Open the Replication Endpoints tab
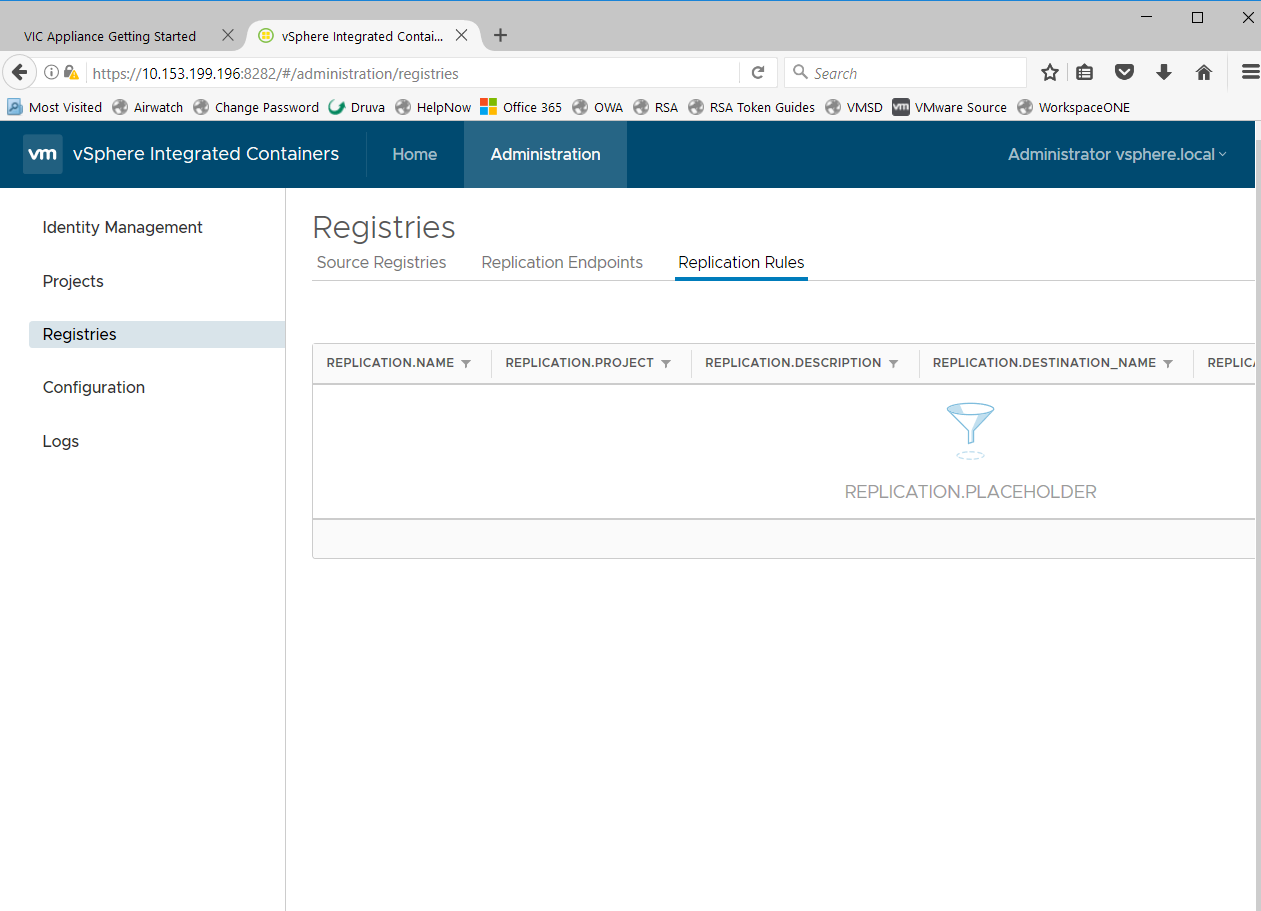1261x911 pixels. pyautogui.click(x=562, y=262)
